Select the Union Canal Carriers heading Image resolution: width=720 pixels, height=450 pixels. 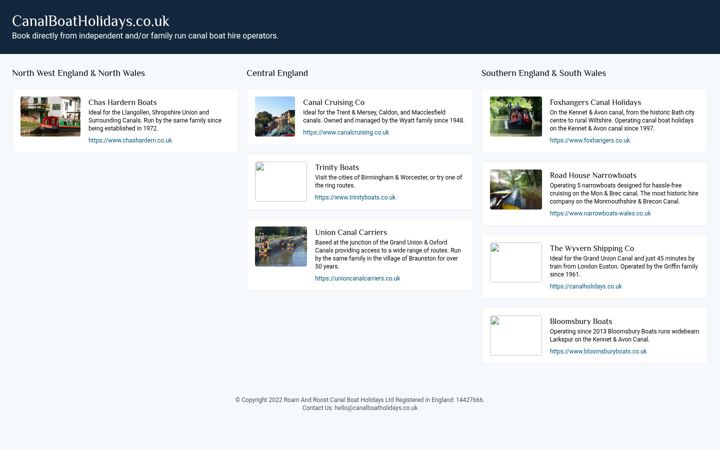tap(351, 232)
